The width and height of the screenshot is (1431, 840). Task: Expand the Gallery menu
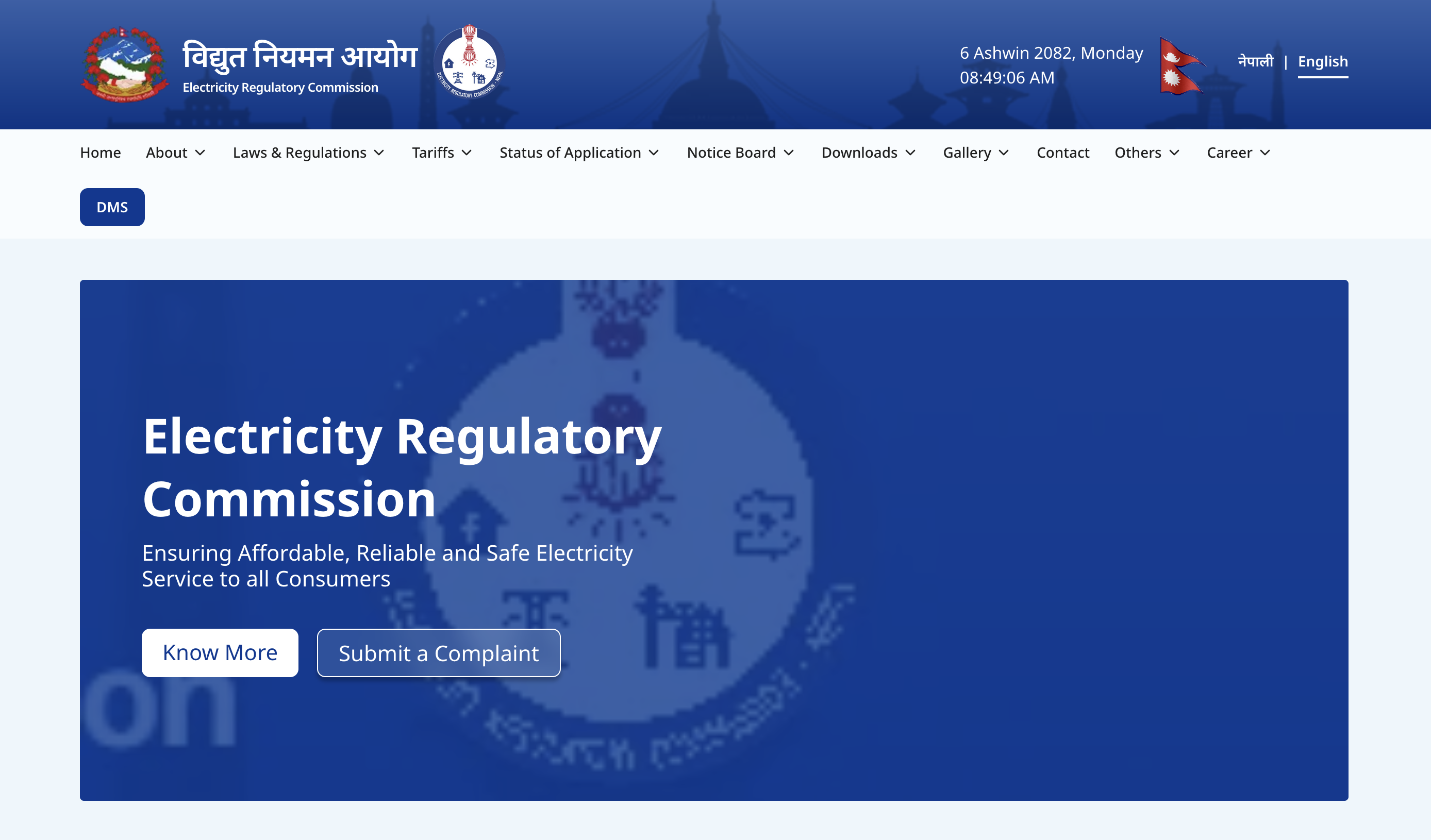(x=976, y=153)
